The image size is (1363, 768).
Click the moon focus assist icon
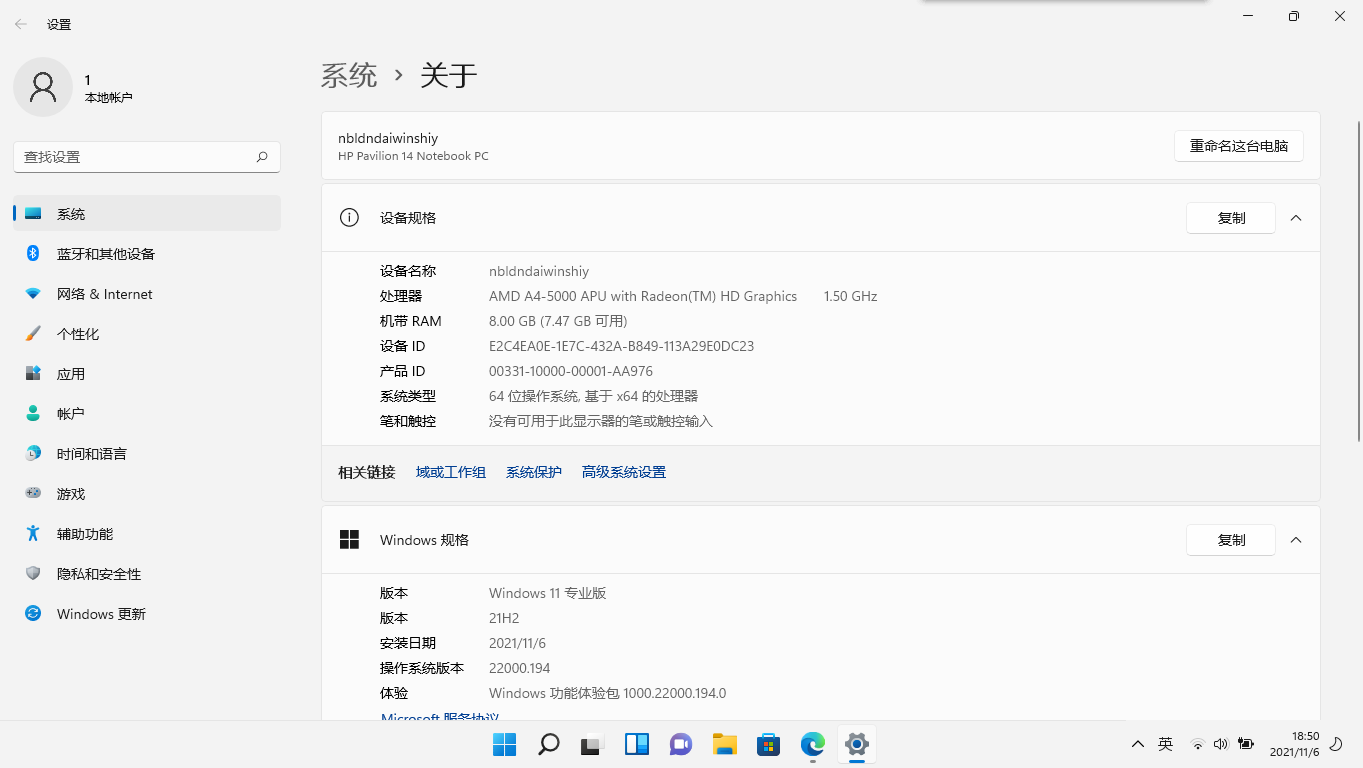pos(1336,744)
